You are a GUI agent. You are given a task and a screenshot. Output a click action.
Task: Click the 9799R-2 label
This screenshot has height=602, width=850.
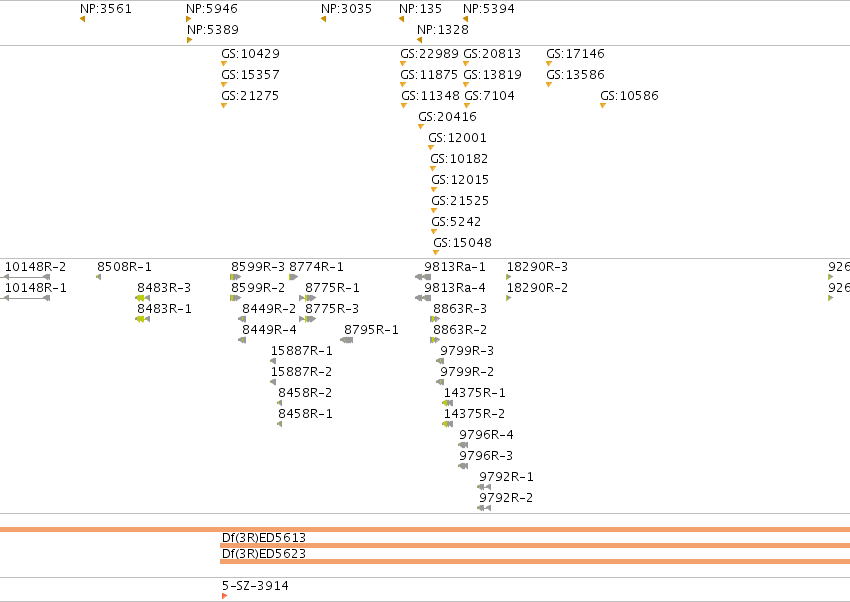point(467,373)
